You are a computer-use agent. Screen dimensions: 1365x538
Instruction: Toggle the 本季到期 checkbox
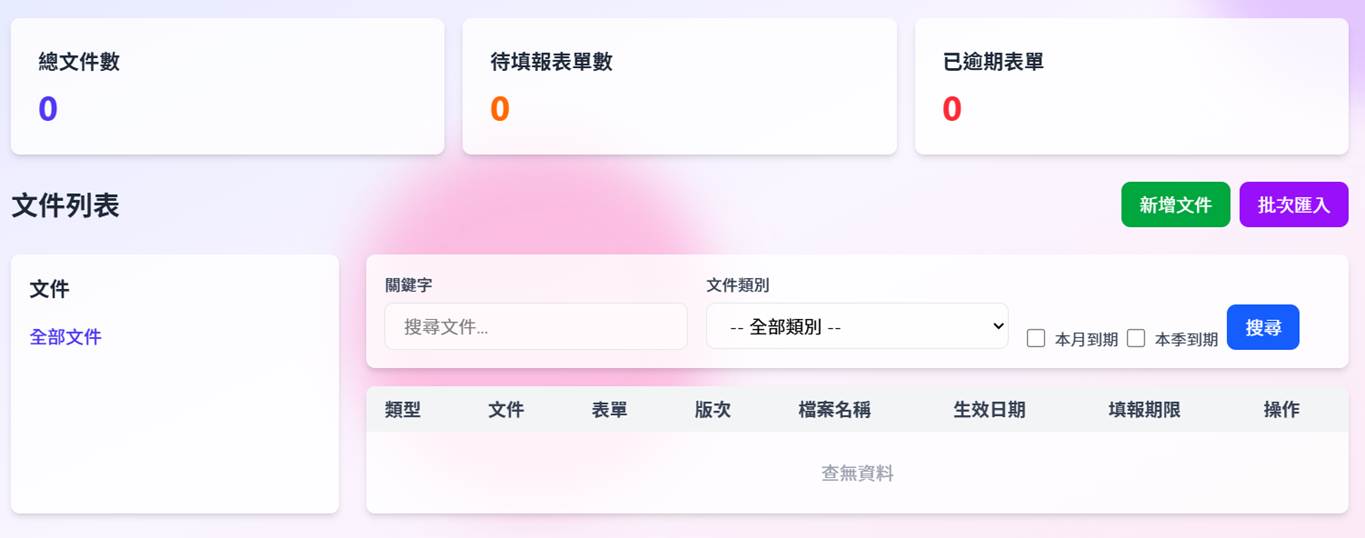(1136, 338)
